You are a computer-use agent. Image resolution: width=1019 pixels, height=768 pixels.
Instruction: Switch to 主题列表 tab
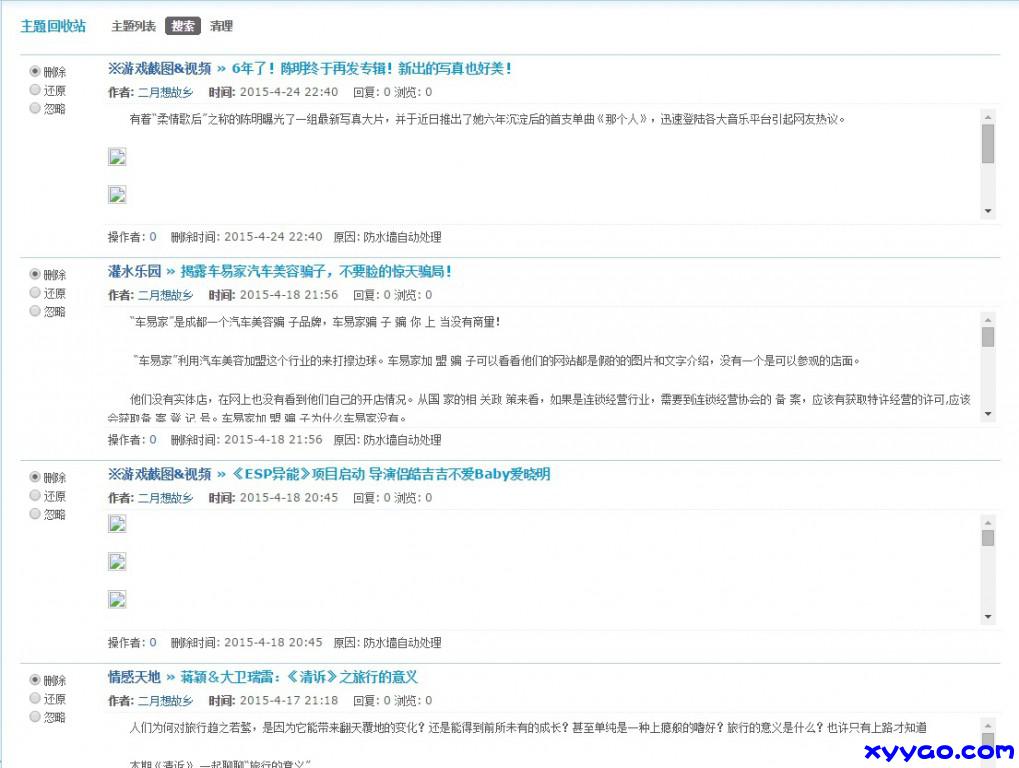click(133, 26)
